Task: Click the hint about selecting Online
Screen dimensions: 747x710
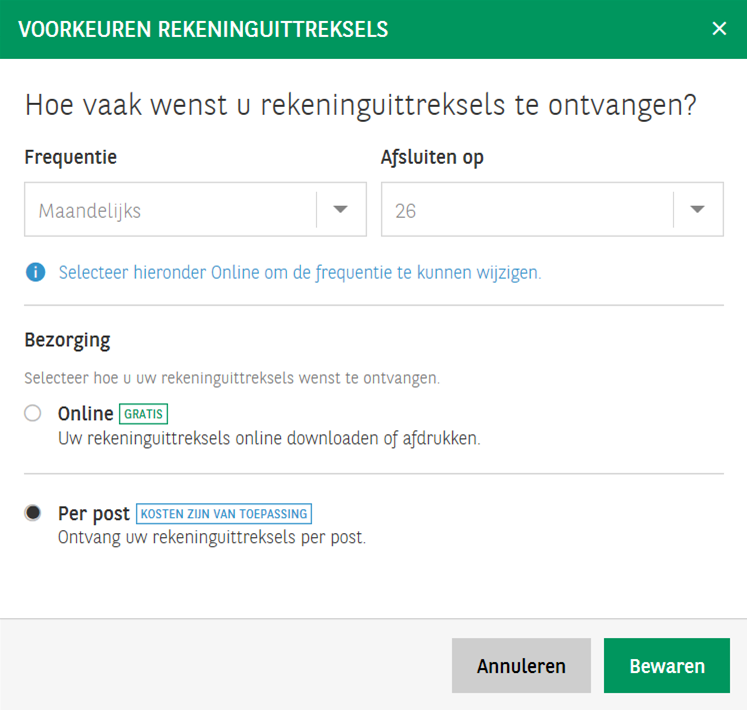Action: click(300, 272)
